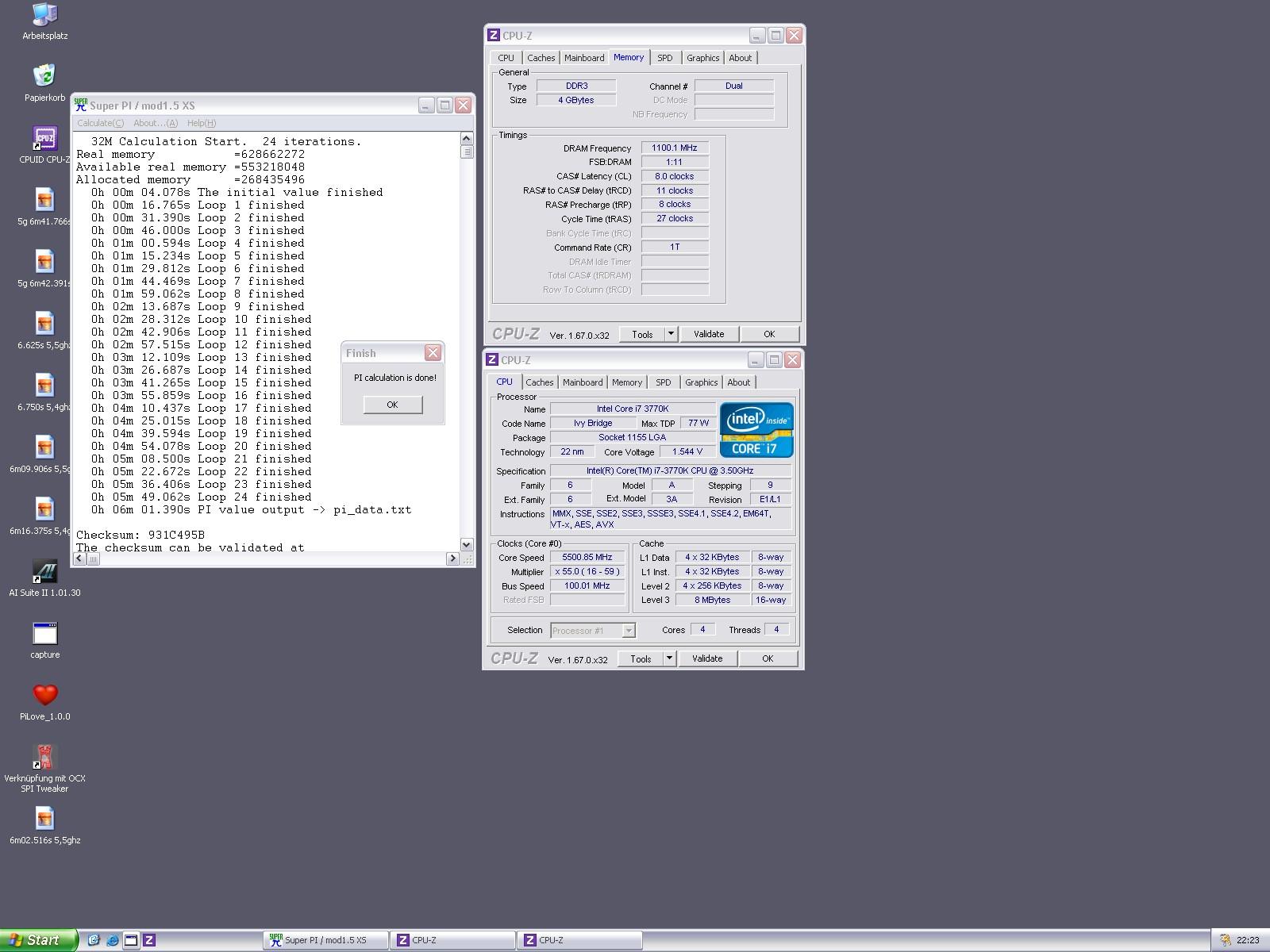The width and height of the screenshot is (1270, 952).
Task: Open Graphics tab in upper CPU-Z window
Action: click(x=702, y=58)
